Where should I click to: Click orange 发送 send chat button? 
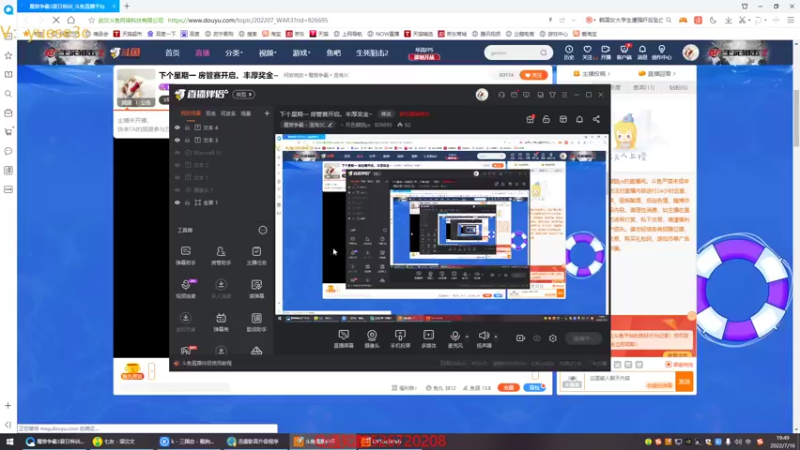point(684,382)
